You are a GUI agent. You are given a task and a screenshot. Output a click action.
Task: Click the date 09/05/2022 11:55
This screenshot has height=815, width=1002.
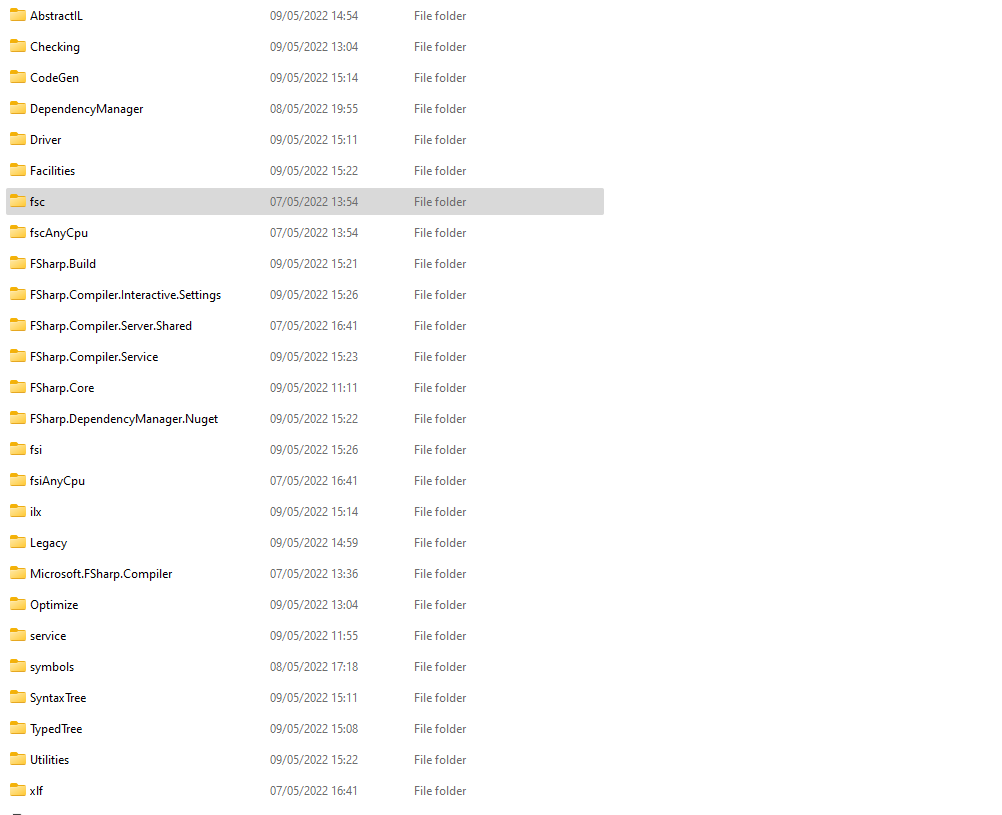pos(314,635)
